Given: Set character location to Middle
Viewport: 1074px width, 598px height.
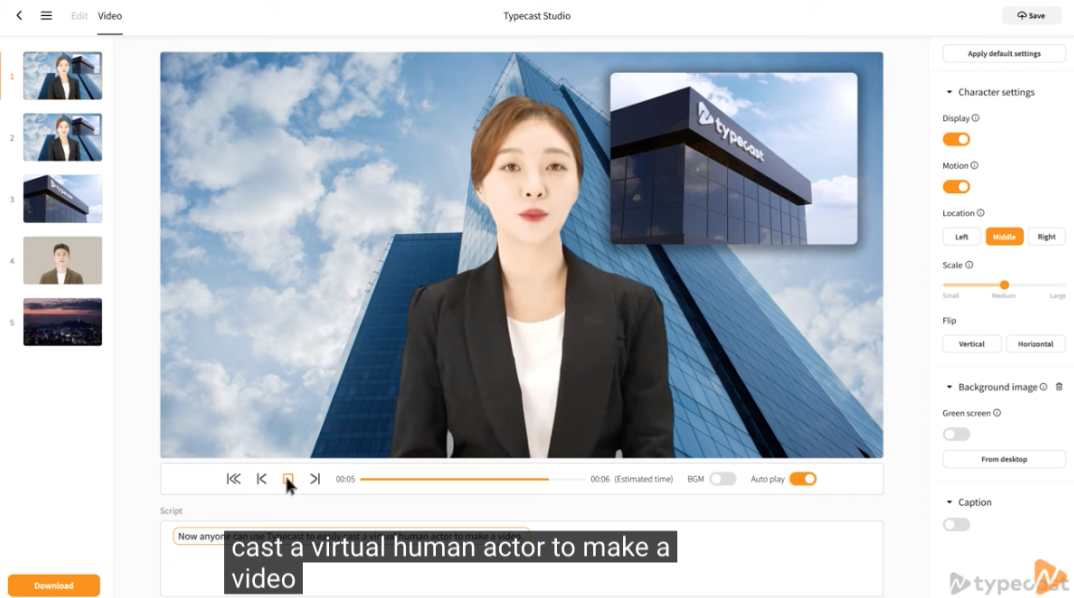Looking at the screenshot, I should 1004,237.
